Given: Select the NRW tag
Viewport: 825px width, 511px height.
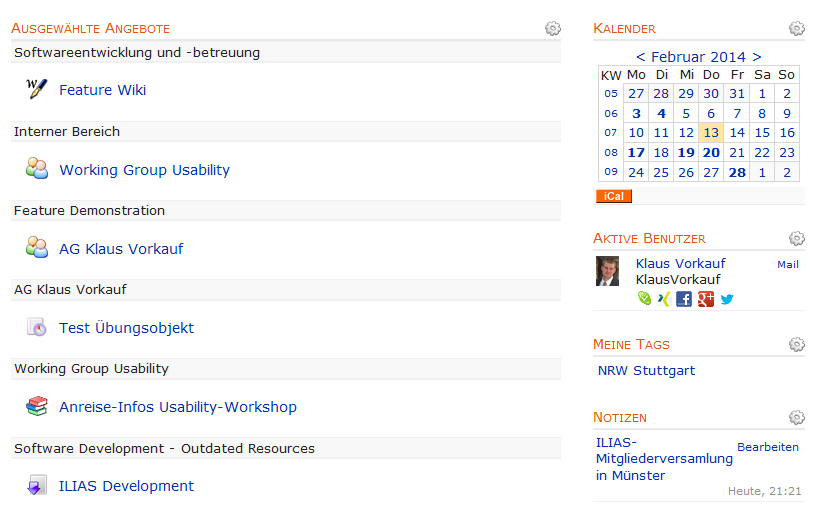Looking at the screenshot, I should 612,370.
